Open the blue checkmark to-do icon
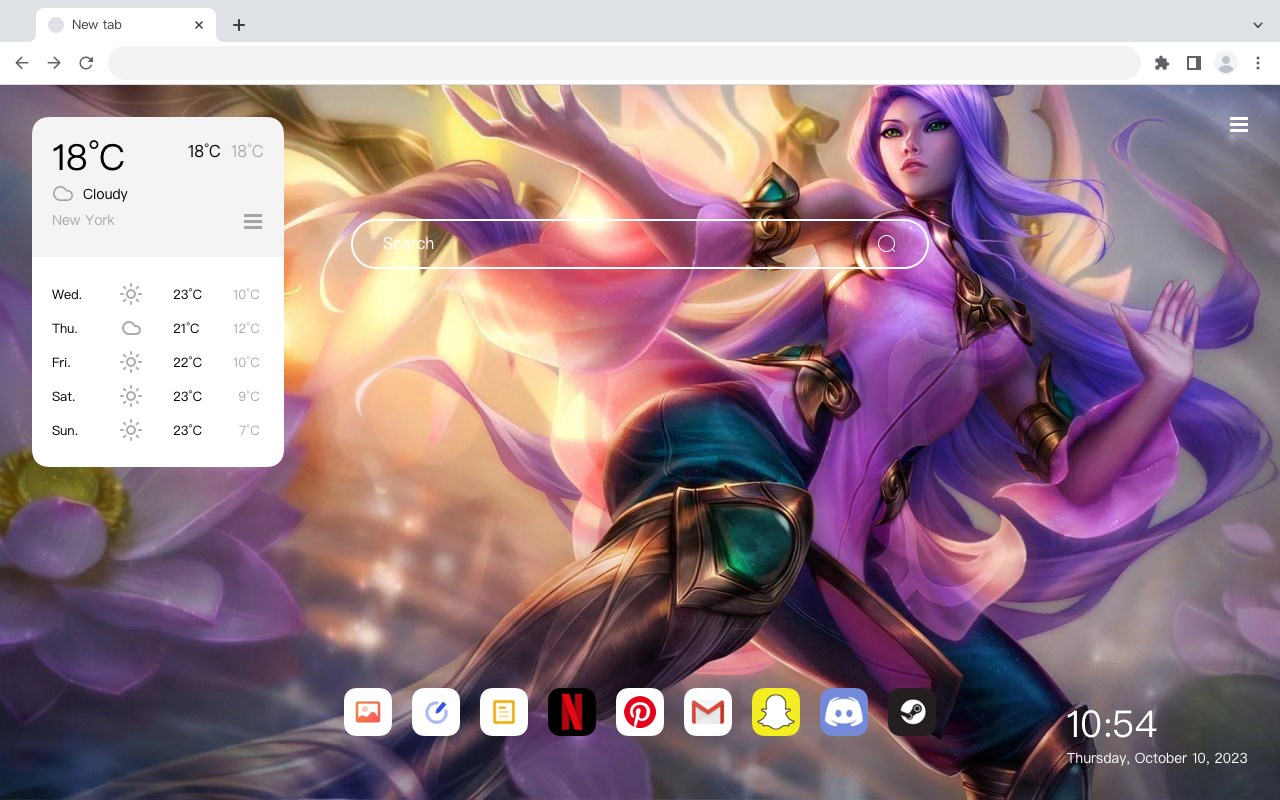This screenshot has height=800, width=1280. 436,712
